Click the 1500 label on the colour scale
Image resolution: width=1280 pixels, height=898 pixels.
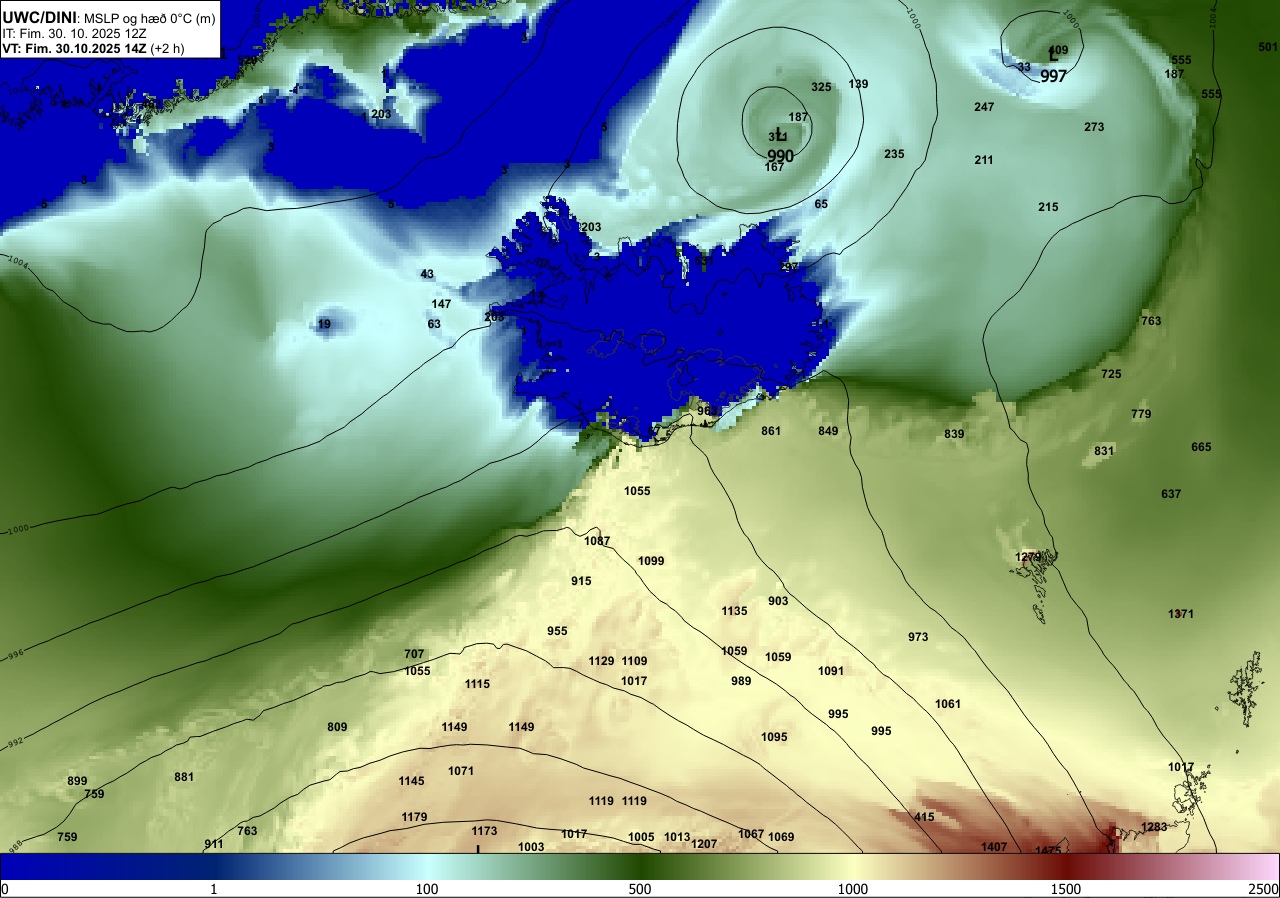pos(1065,889)
